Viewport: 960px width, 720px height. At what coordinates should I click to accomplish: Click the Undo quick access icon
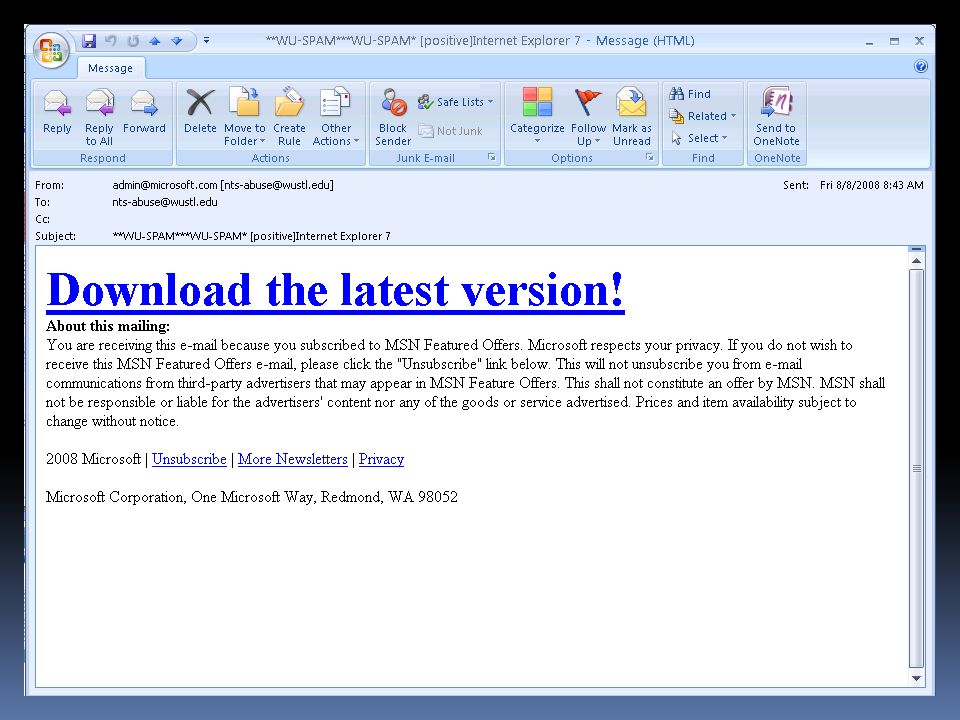[x=111, y=41]
